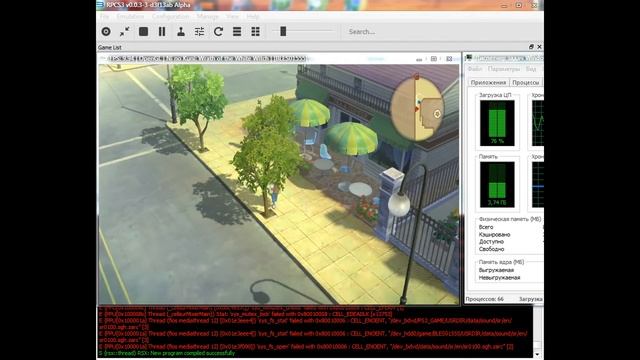This screenshot has width=640, height=360.
Task: Click green RSX program compiled log line
Action: [x=167, y=353]
